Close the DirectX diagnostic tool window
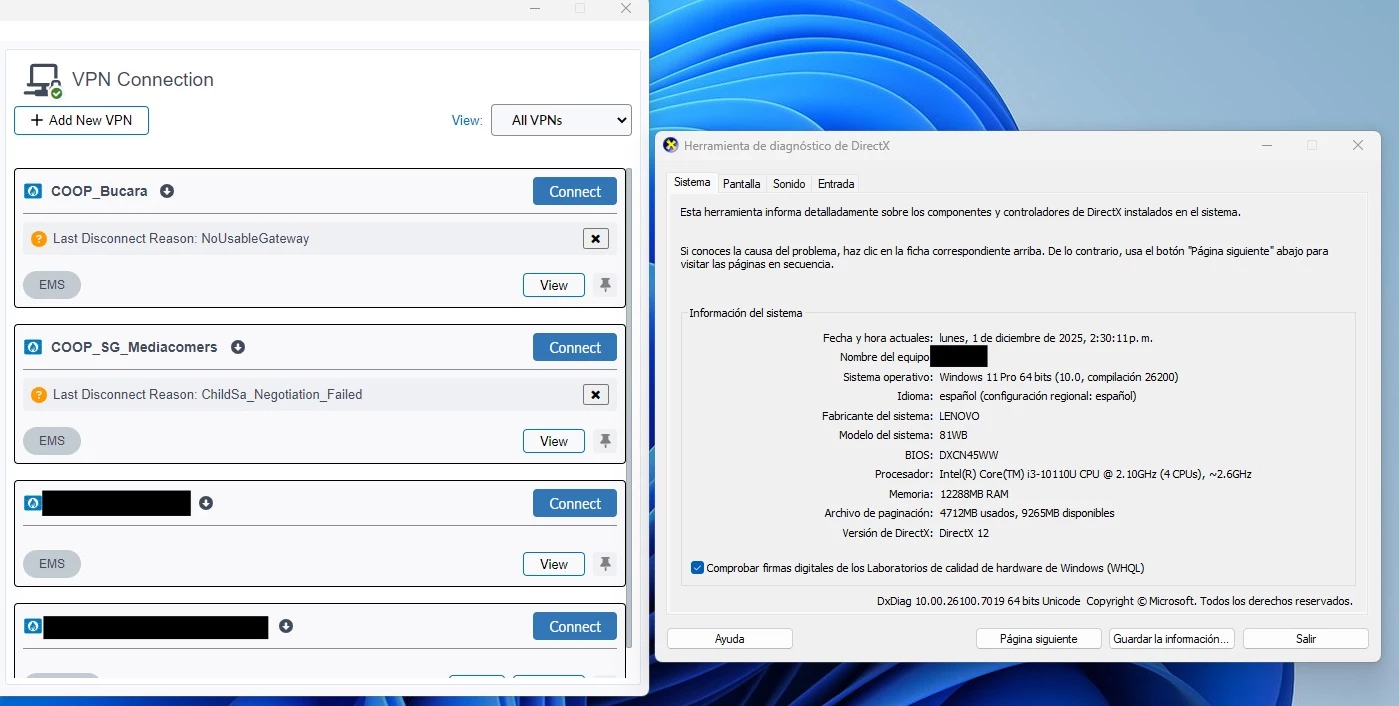Viewport: 1399px width, 706px height. click(1358, 145)
